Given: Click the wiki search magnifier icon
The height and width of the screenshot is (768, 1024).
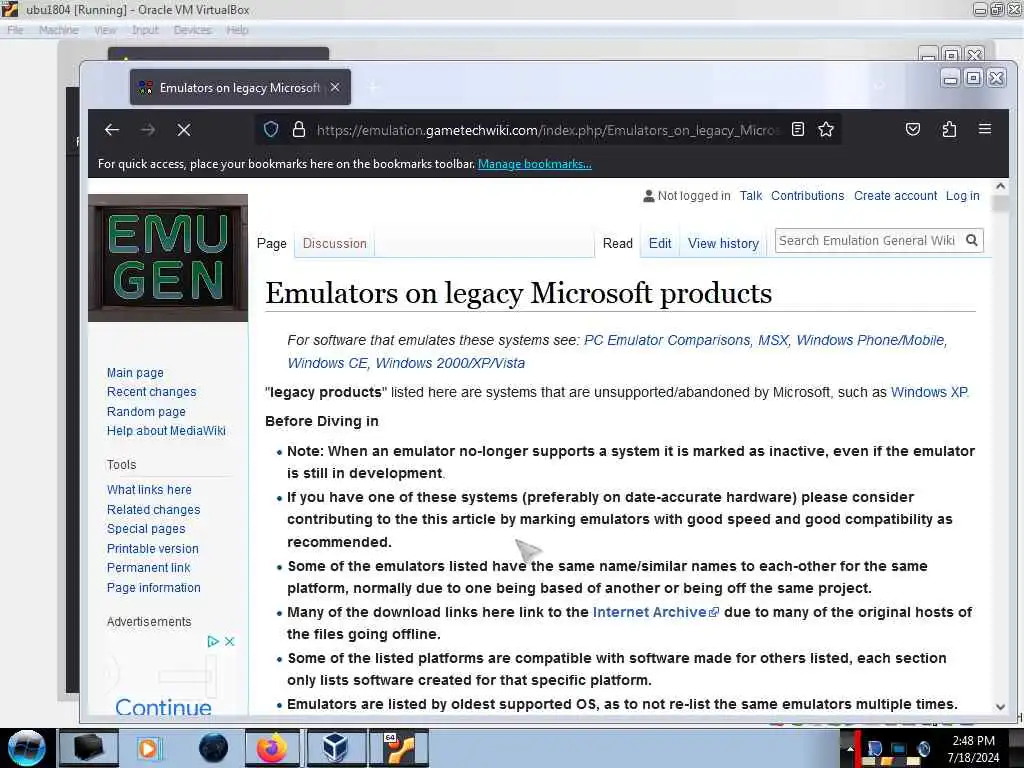Looking at the screenshot, I should pyautogui.click(x=972, y=240).
